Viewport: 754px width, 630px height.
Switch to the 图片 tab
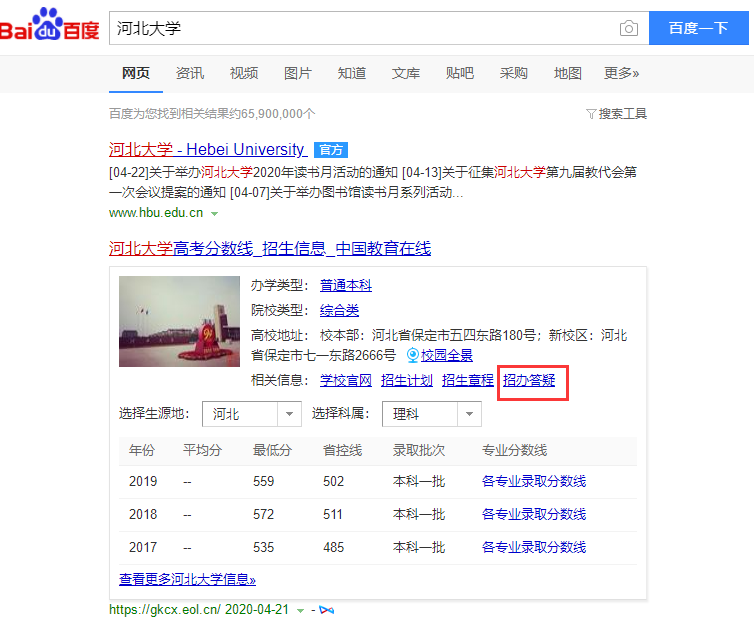pyautogui.click(x=298, y=73)
